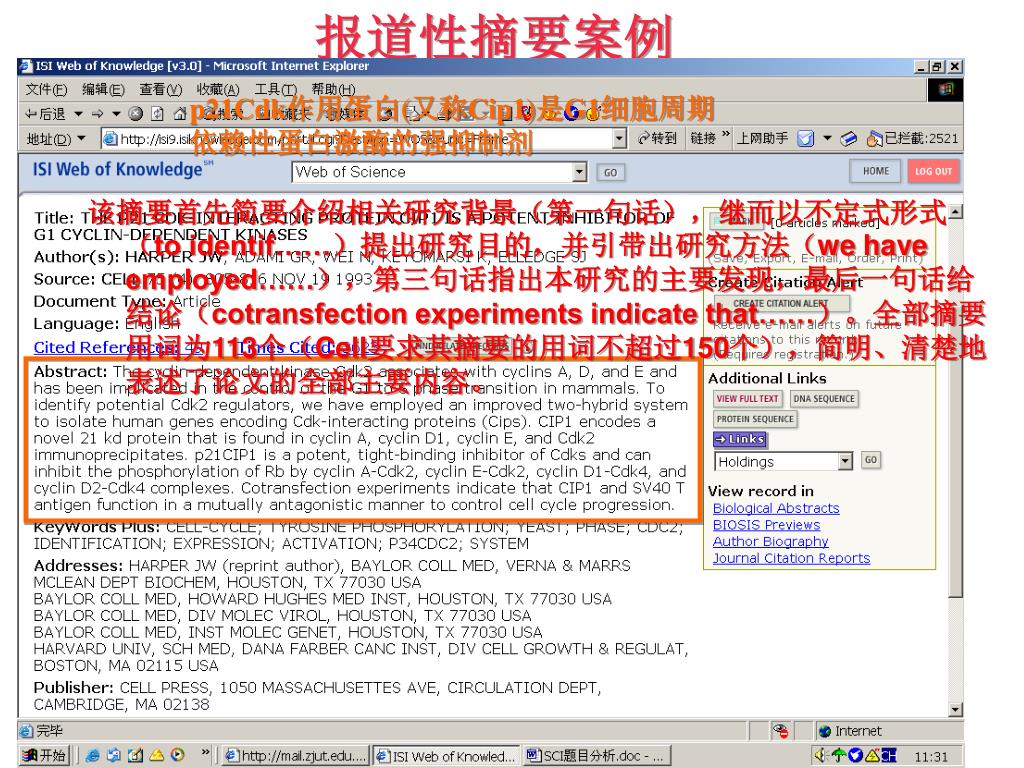Viewport: 1024px width, 768px height.
Task: Click the 11:31 system clock
Action: coord(931,756)
